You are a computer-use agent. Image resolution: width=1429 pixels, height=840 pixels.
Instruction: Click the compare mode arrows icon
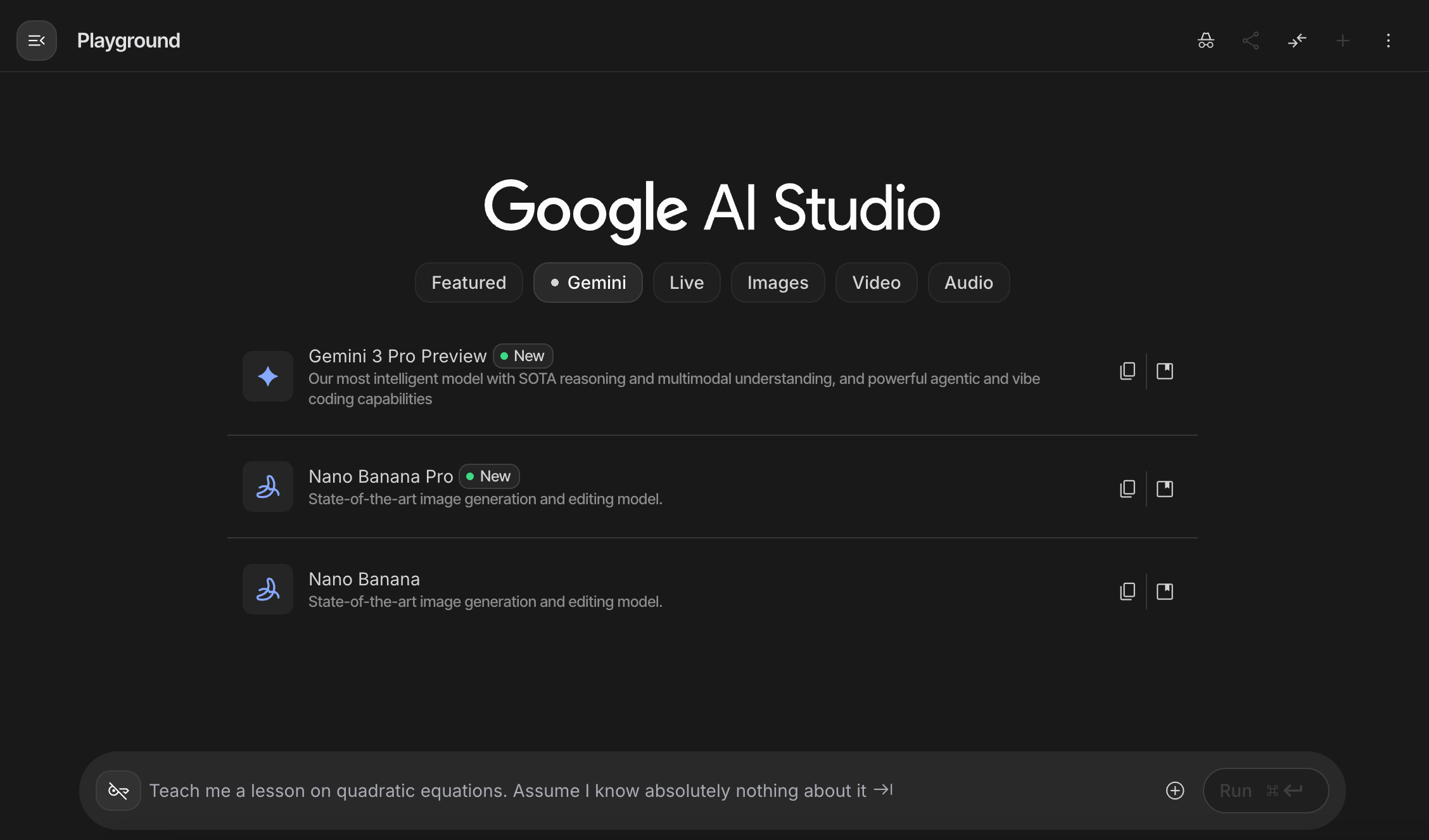(x=1297, y=41)
